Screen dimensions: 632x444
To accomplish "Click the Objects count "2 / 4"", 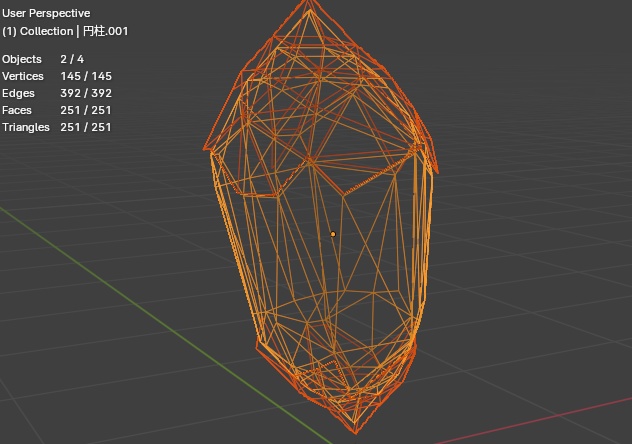I will 72,59.
